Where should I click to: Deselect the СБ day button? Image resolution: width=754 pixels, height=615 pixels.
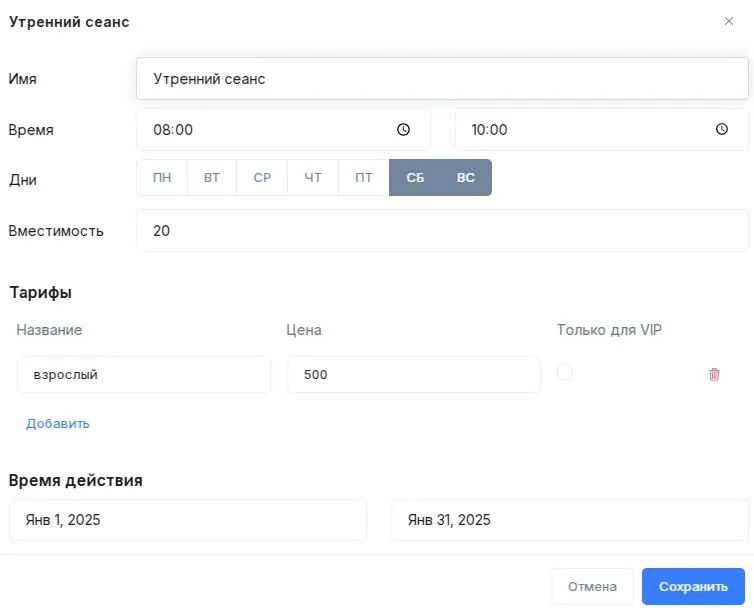(x=415, y=178)
